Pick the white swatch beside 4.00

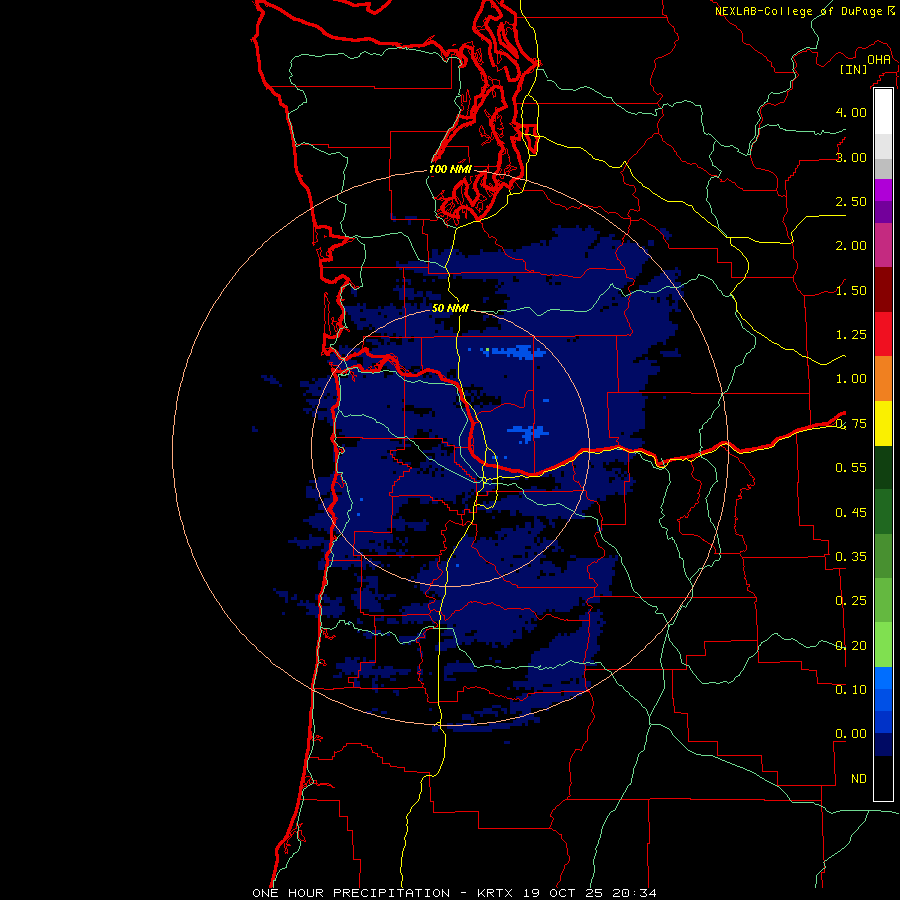[883, 112]
